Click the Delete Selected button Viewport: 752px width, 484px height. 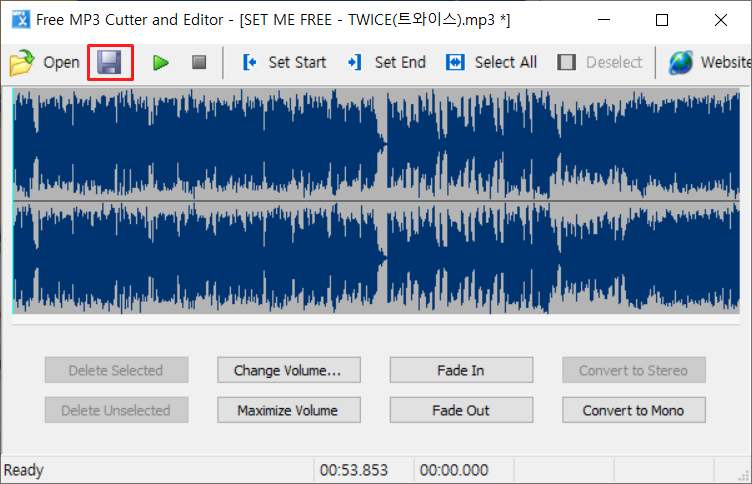pos(117,370)
